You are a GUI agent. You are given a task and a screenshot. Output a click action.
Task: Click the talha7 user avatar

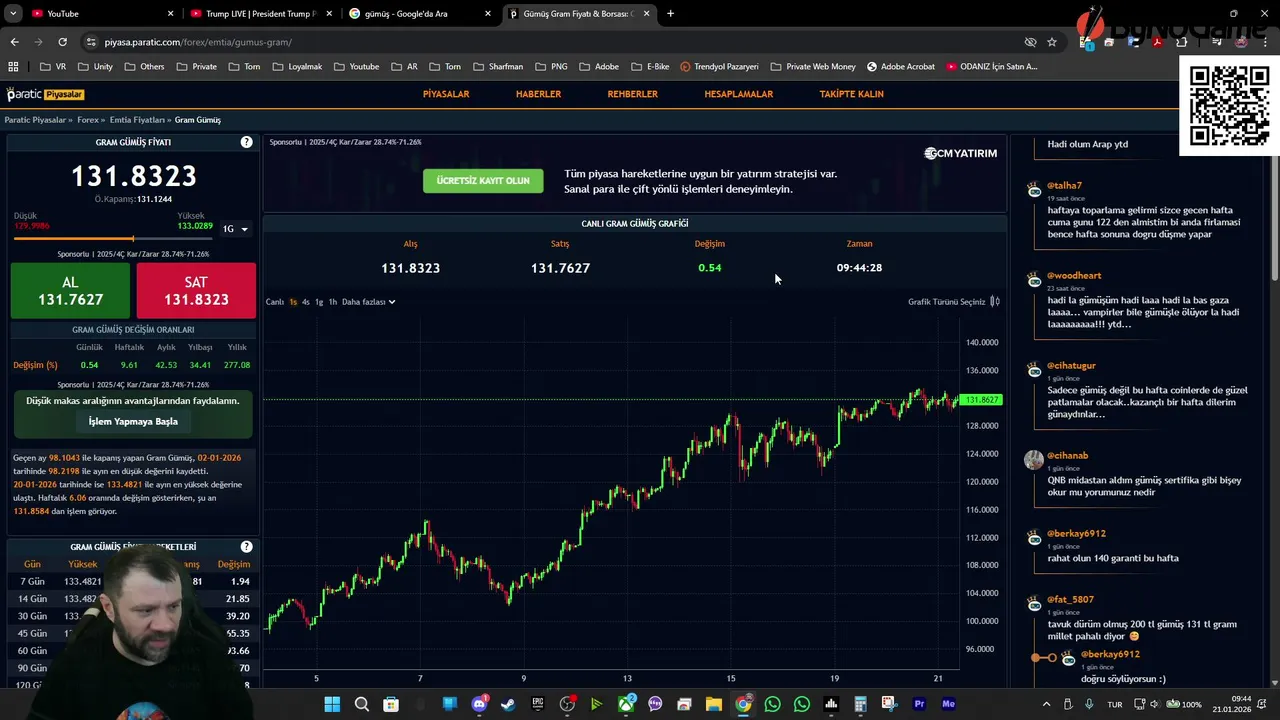(x=1034, y=190)
